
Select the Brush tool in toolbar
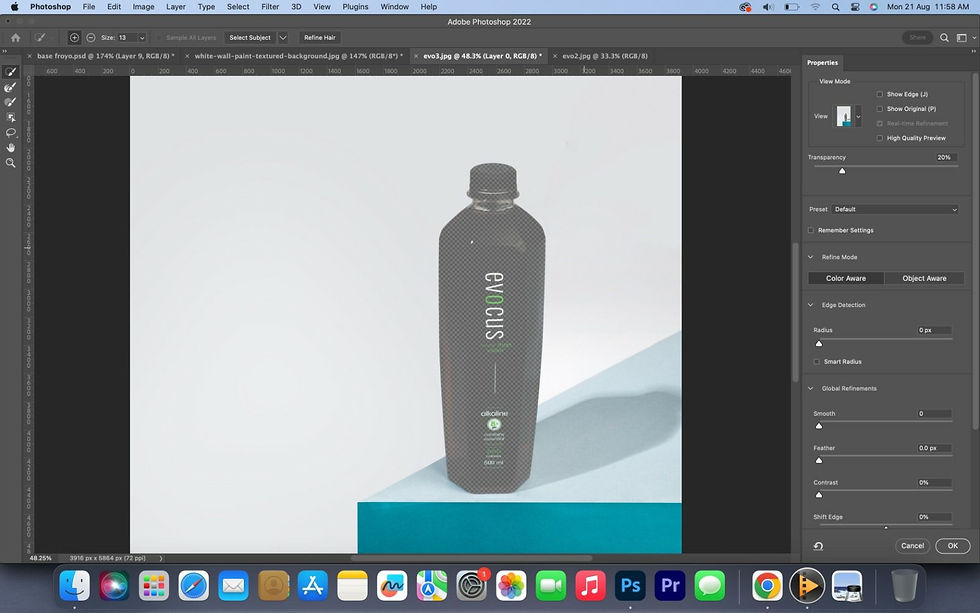11,102
